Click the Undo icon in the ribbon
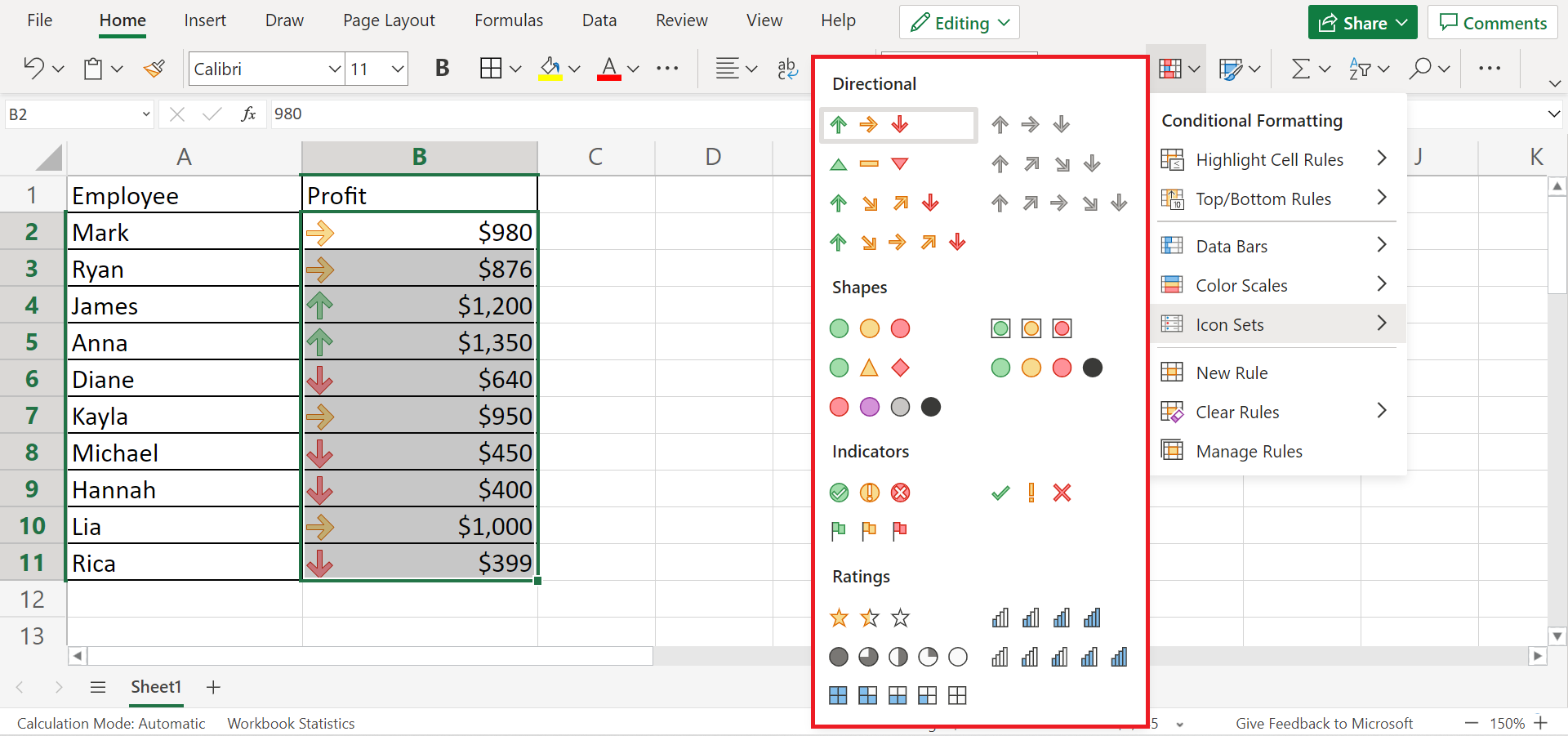The image size is (1568, 736). tap(33, 69)
